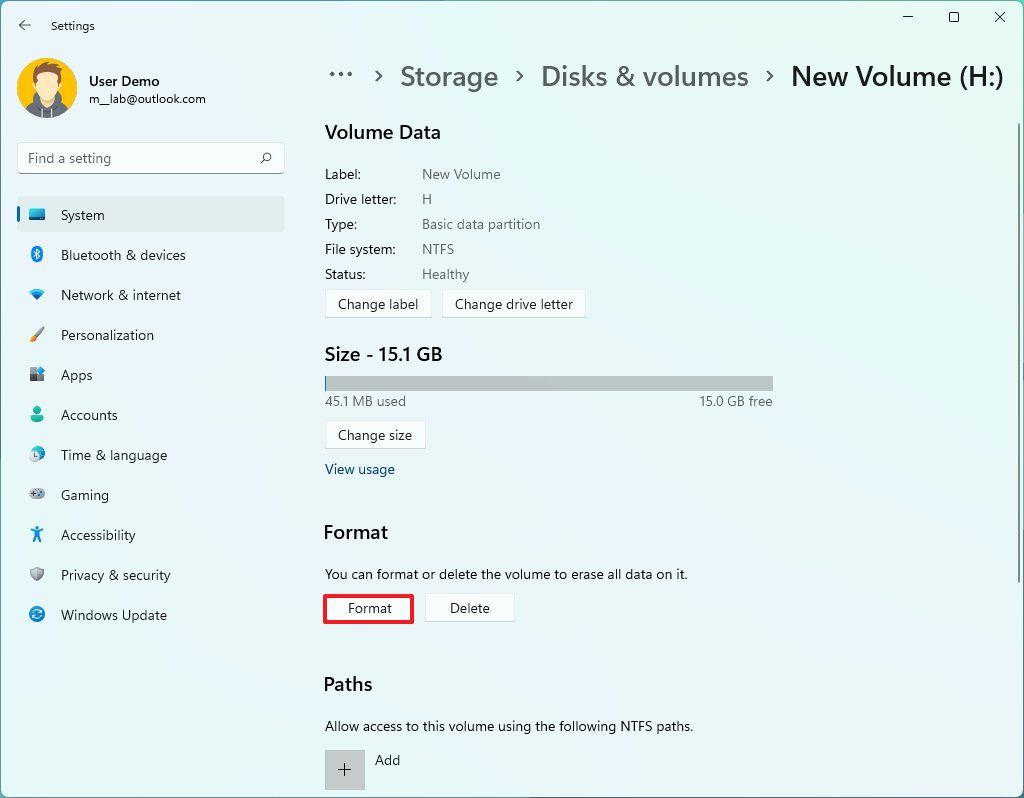The width and height of the screenshot is (1024, 798).
Task: Open Accounts settings
Action: point(89,415)
